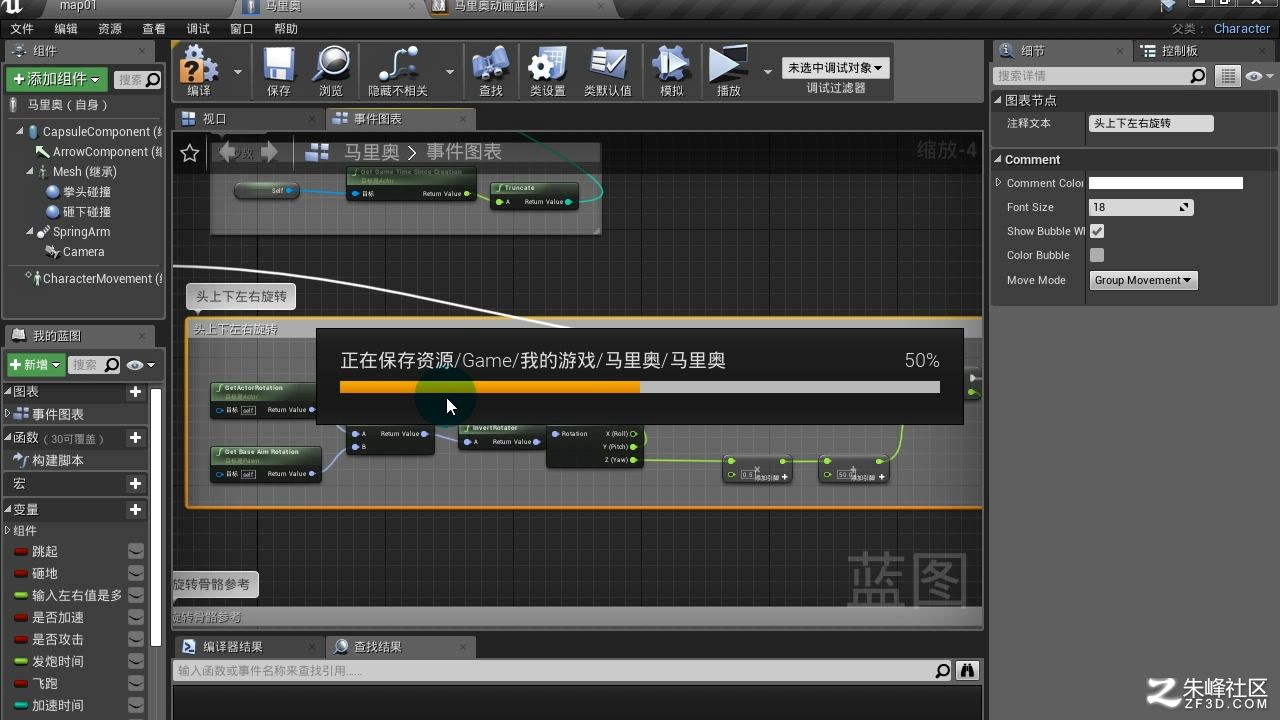Start 模拟 (Simulate) from the toolbar
The height and width of the screenshot is (720, 1280).
point(671,65)
